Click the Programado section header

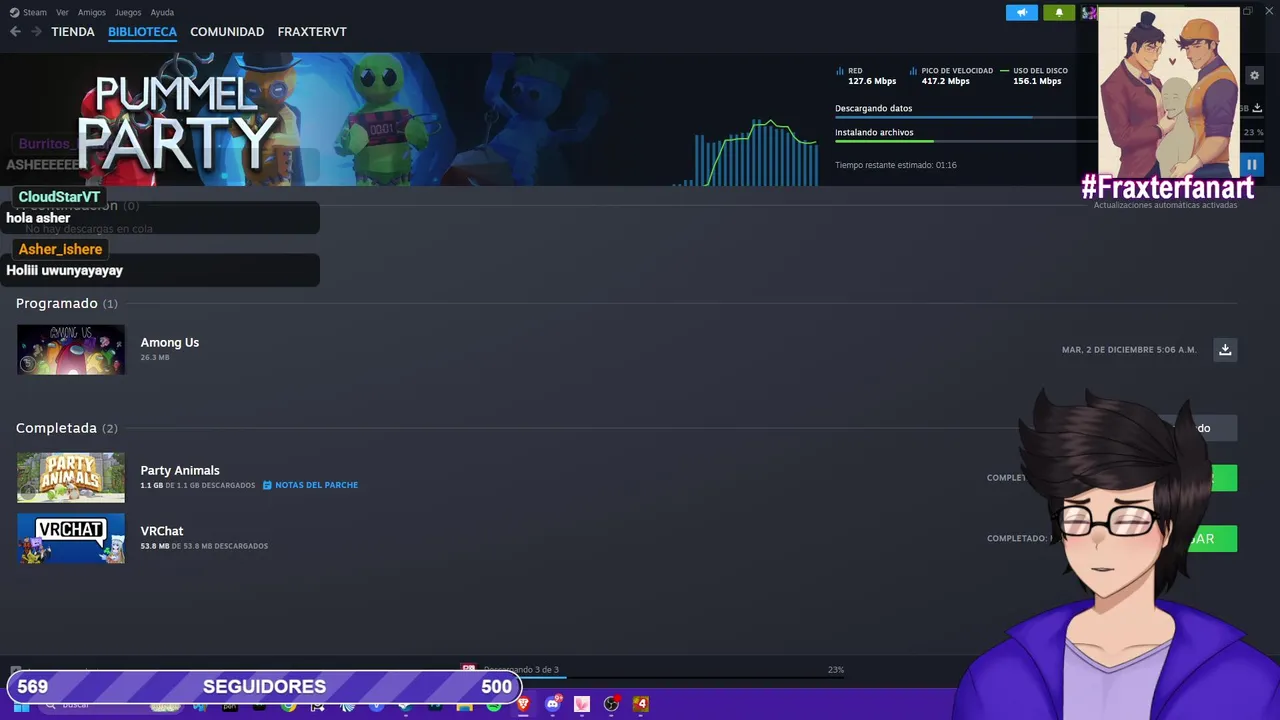66,303
